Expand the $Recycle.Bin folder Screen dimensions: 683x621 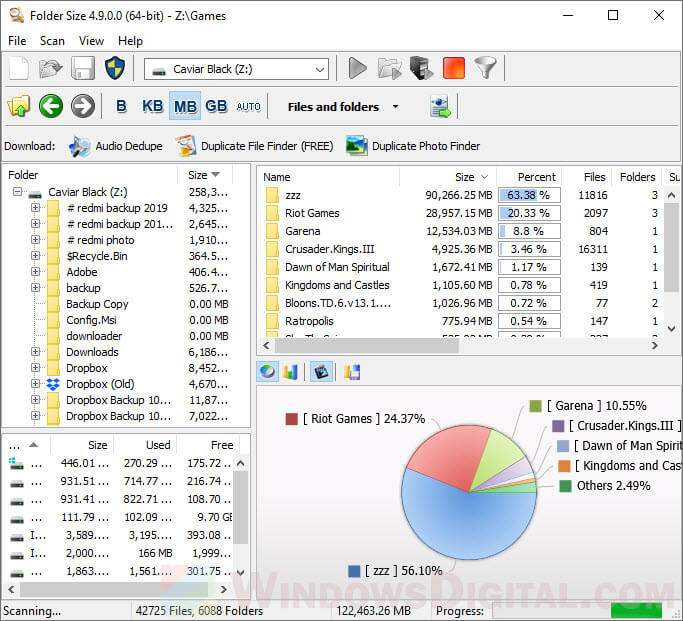tap(35, 256)
